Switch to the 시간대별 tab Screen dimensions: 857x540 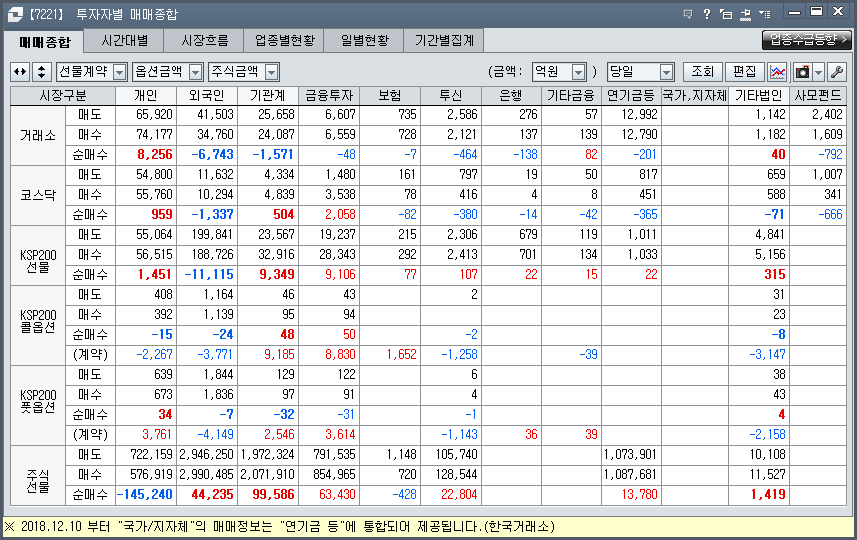[x=125, y=40]
